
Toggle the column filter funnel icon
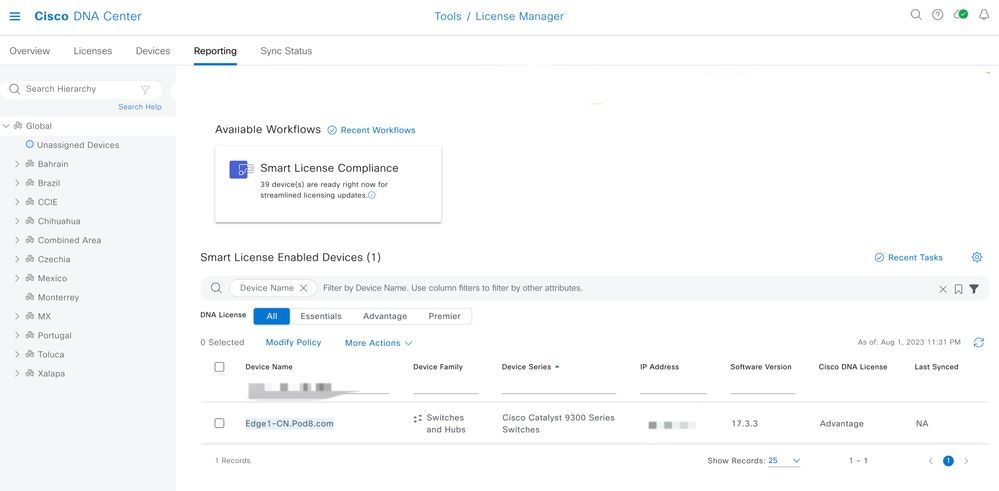[x=974, y=289]
